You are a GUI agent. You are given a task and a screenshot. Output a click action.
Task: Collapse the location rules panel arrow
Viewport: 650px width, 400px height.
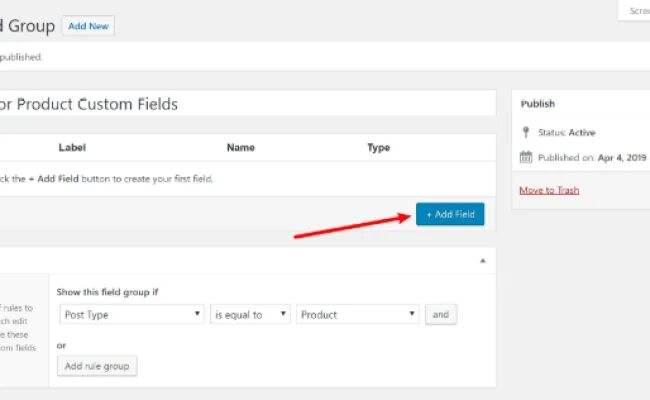(483, 260)
